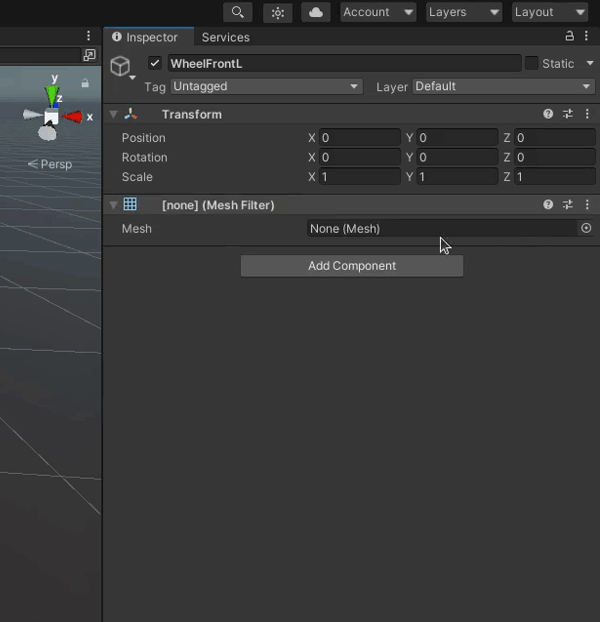Open Mesh Filter three-dot context menu

click(586, 205)
